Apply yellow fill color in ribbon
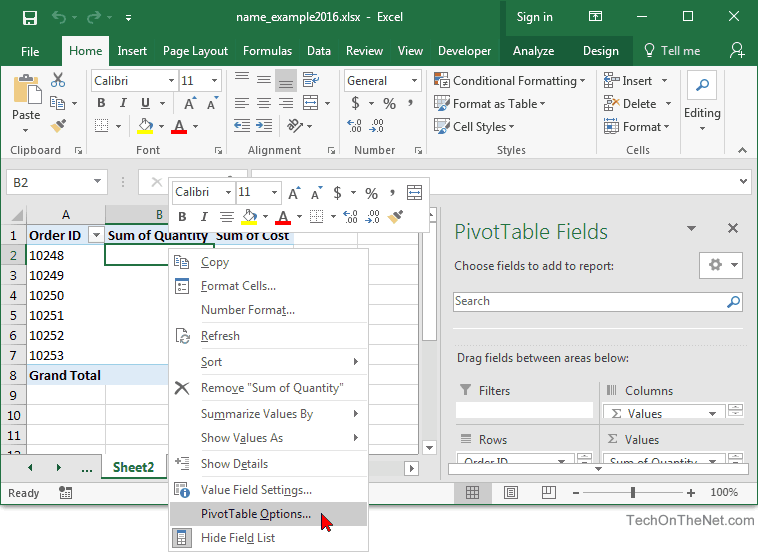Screen dimensions: 758x552 click(x=145, y=126)
